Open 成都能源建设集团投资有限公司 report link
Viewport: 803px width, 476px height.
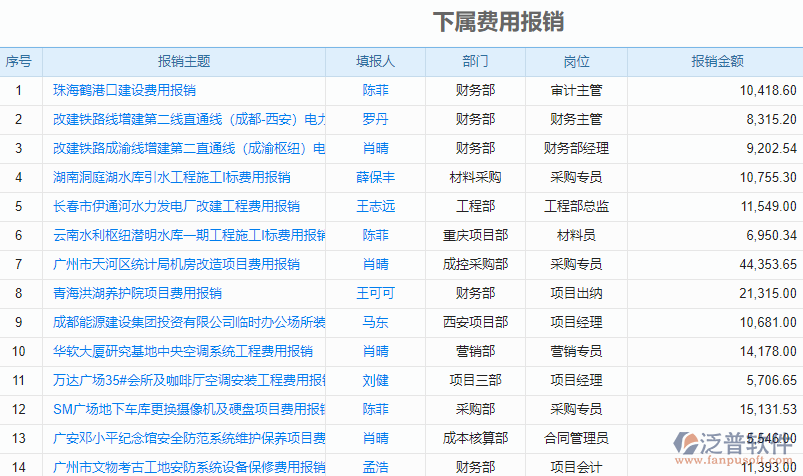189,322
